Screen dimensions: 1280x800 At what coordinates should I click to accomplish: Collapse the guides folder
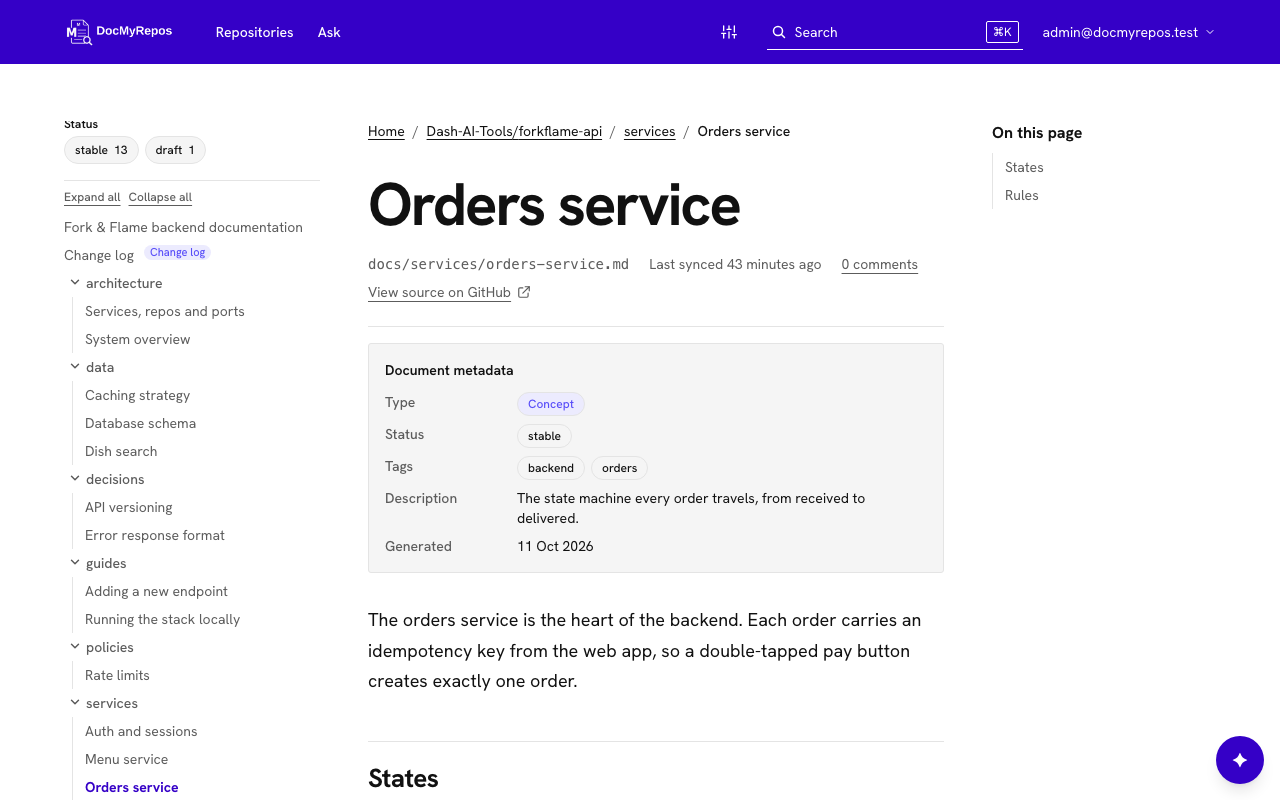tap(75, 563)
